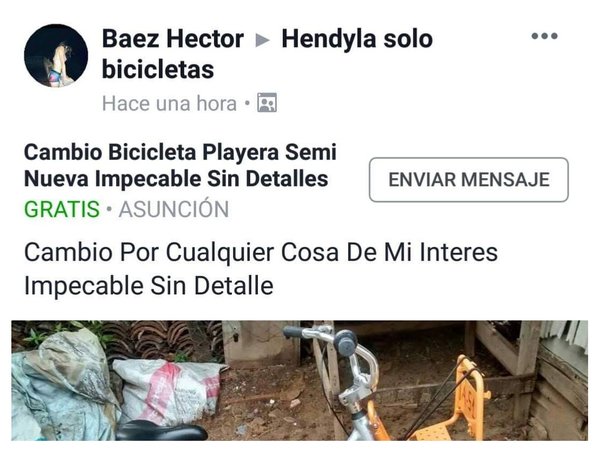Open the bicycle photo in the post
This screenshot has height=450, width=600.
click(x=300, y=380)
